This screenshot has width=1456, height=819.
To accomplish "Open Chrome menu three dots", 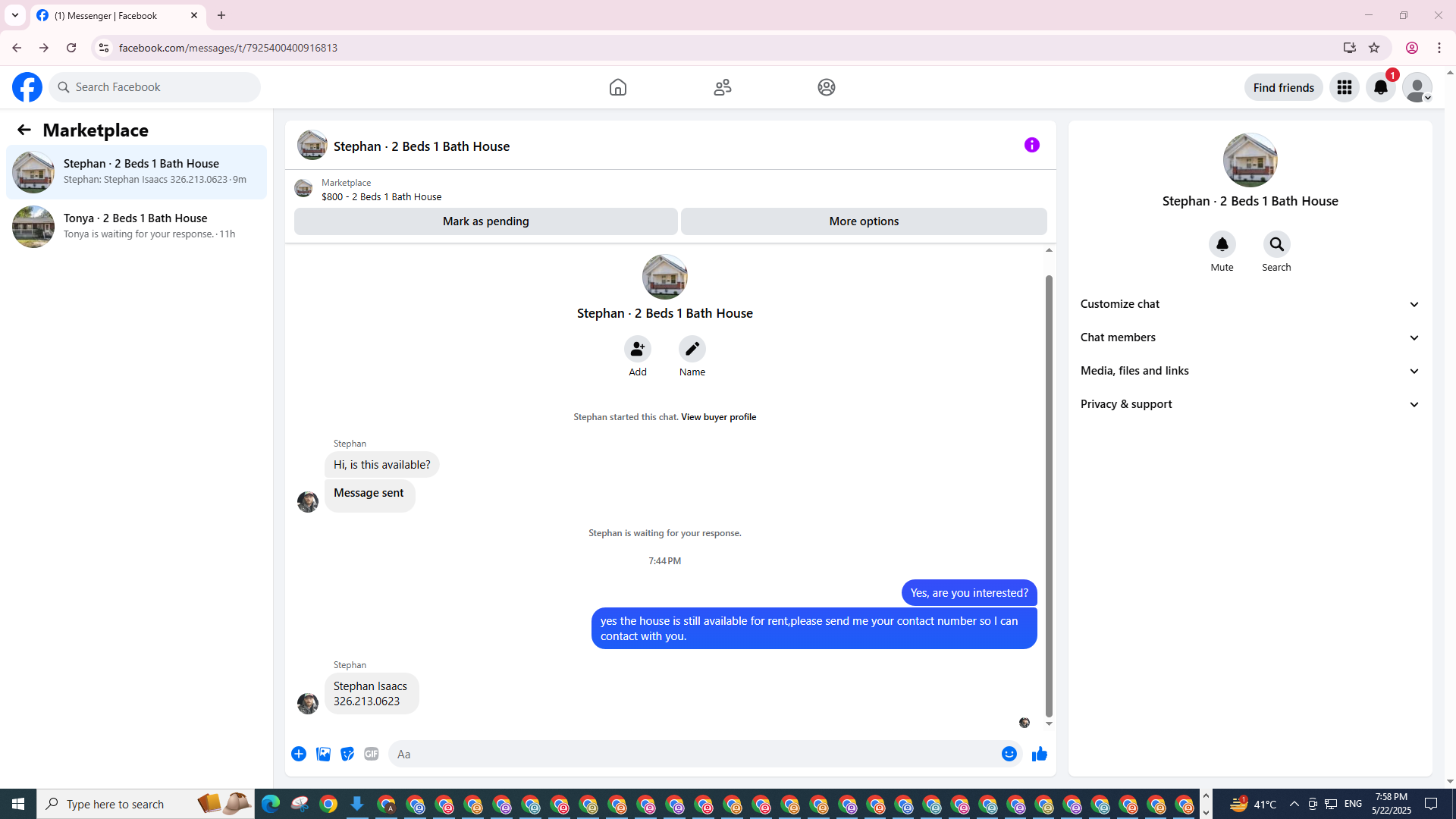I will 1439,48.
